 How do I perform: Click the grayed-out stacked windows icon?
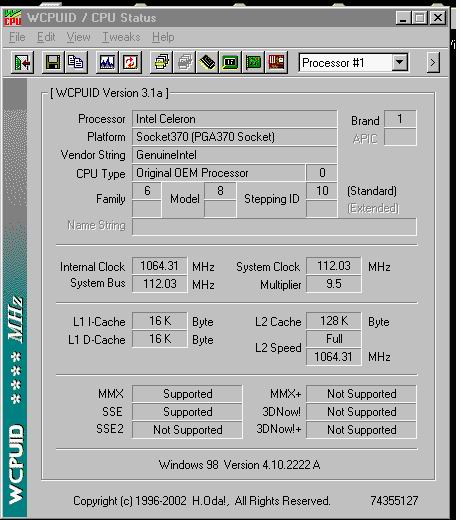184,62
